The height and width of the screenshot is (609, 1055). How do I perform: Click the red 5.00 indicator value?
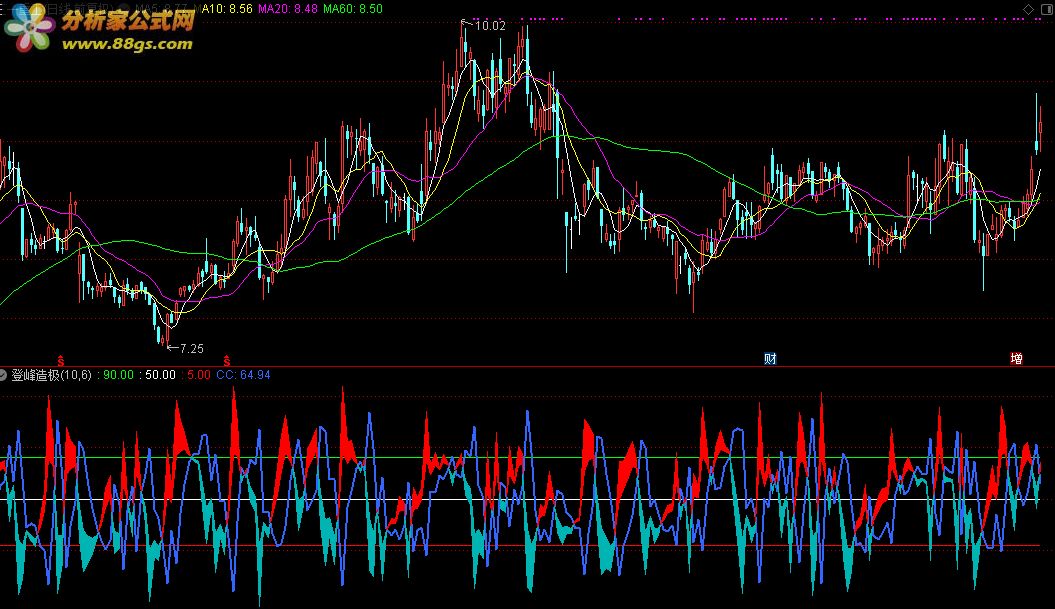click(198, 375)
